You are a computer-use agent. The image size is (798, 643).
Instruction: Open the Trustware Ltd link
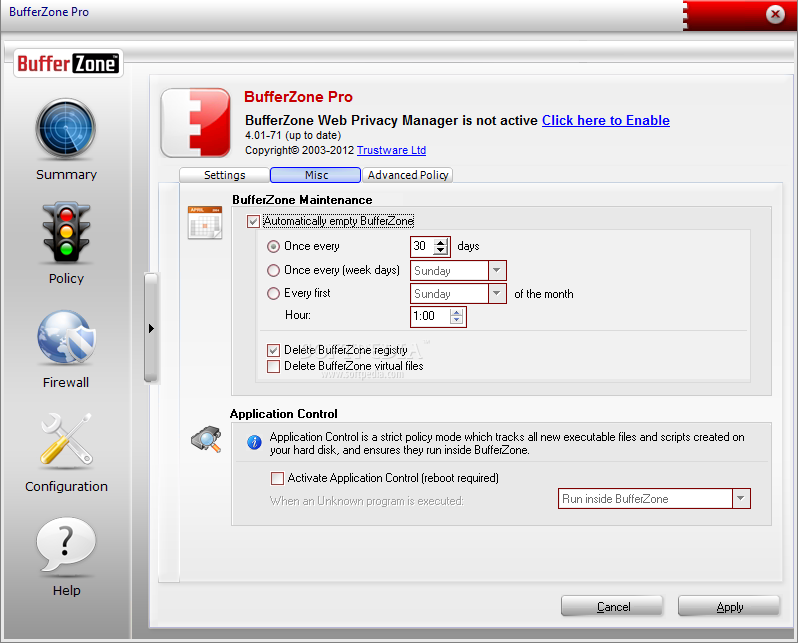[391, 150]
